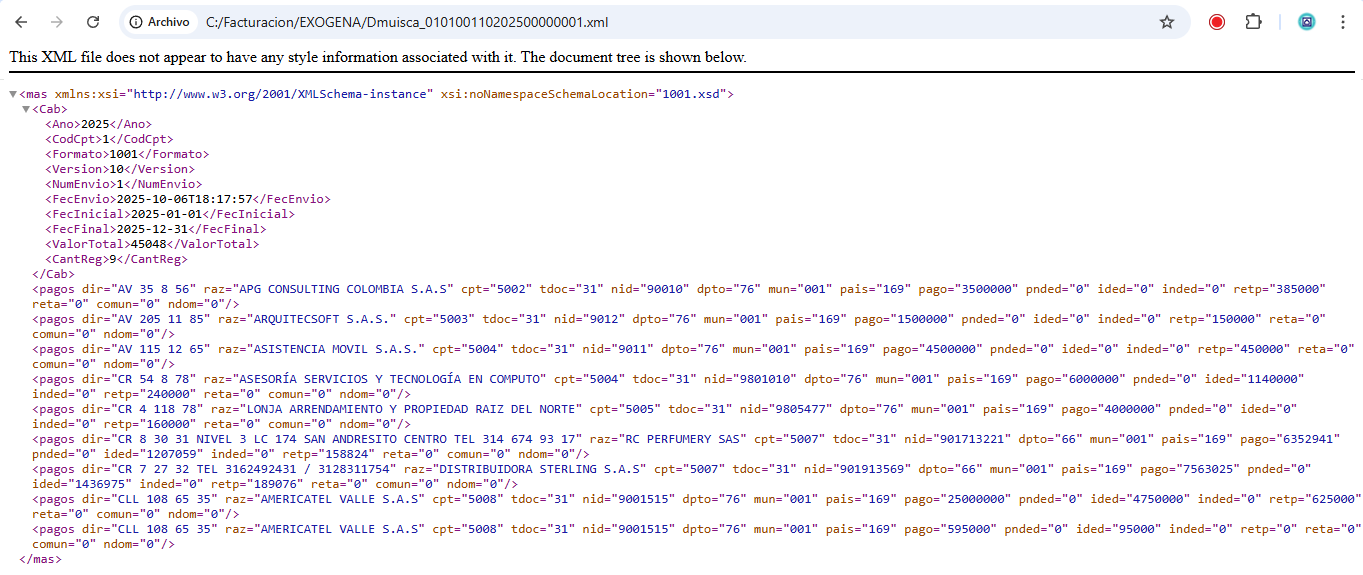
Task: Collapse the root mas XML node
Action: coord(13,94)
